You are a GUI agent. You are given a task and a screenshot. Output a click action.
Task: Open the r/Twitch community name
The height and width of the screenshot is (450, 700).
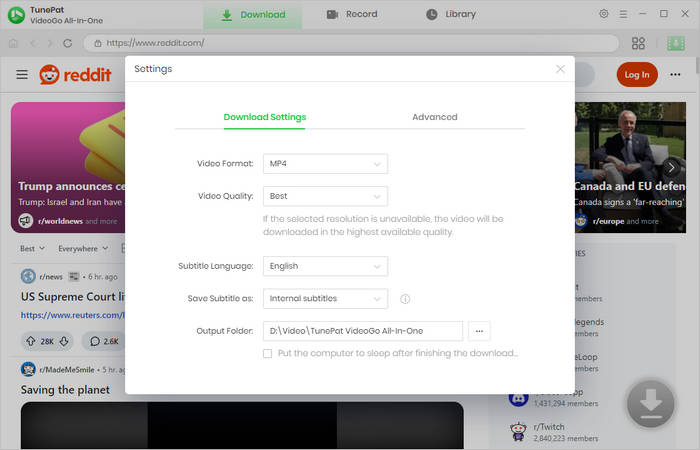pyautogui.click(x=549, y=427)
